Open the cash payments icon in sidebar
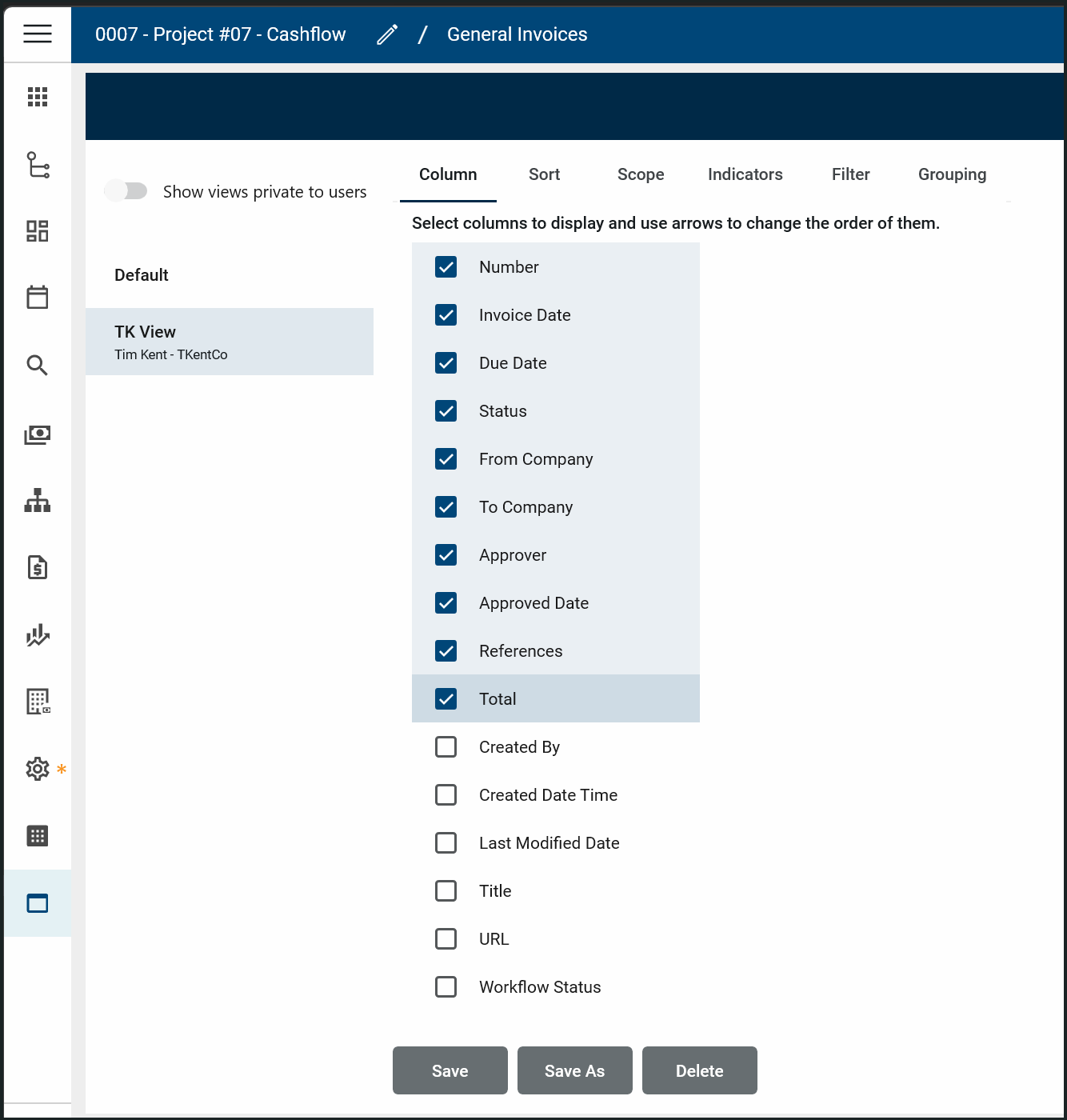Screen dimensions: 1067x1120 [x=38, y=434]
